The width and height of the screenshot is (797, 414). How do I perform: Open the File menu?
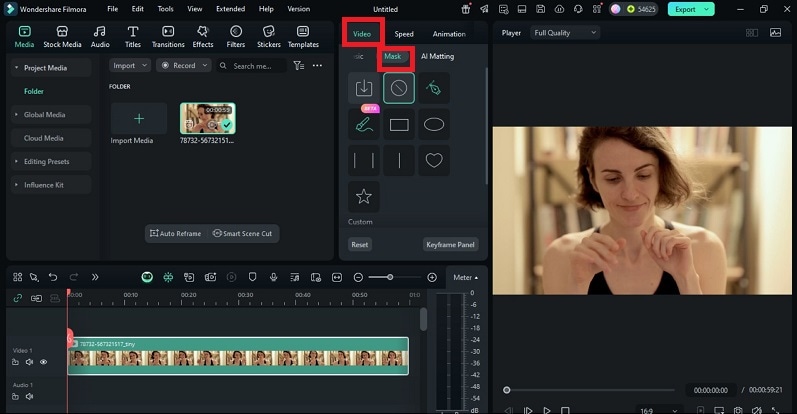tap(112, 9)
